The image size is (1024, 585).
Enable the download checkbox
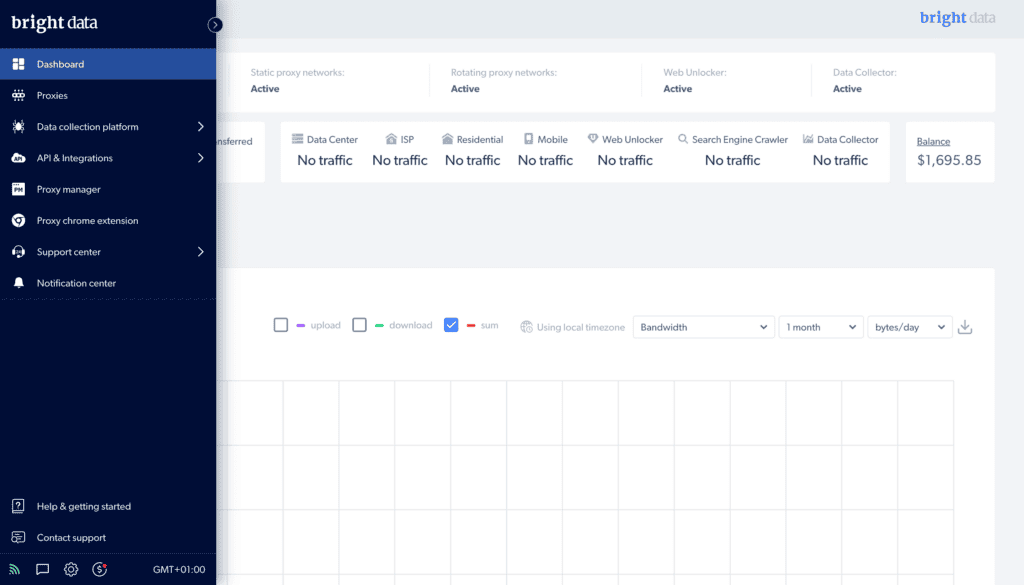(359, 325)
